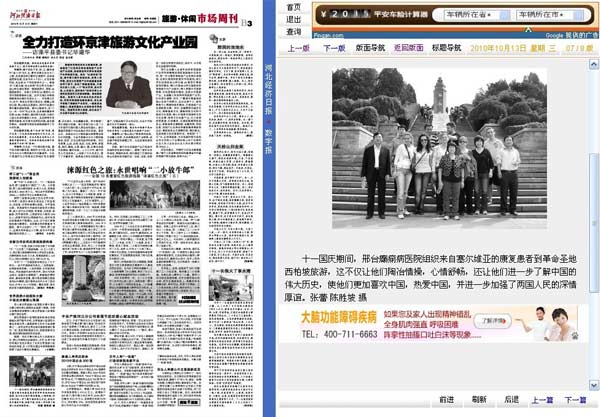Click the Serbian patients group photo
This screenshot has height=417, width=600.
[x=439, y=148]
